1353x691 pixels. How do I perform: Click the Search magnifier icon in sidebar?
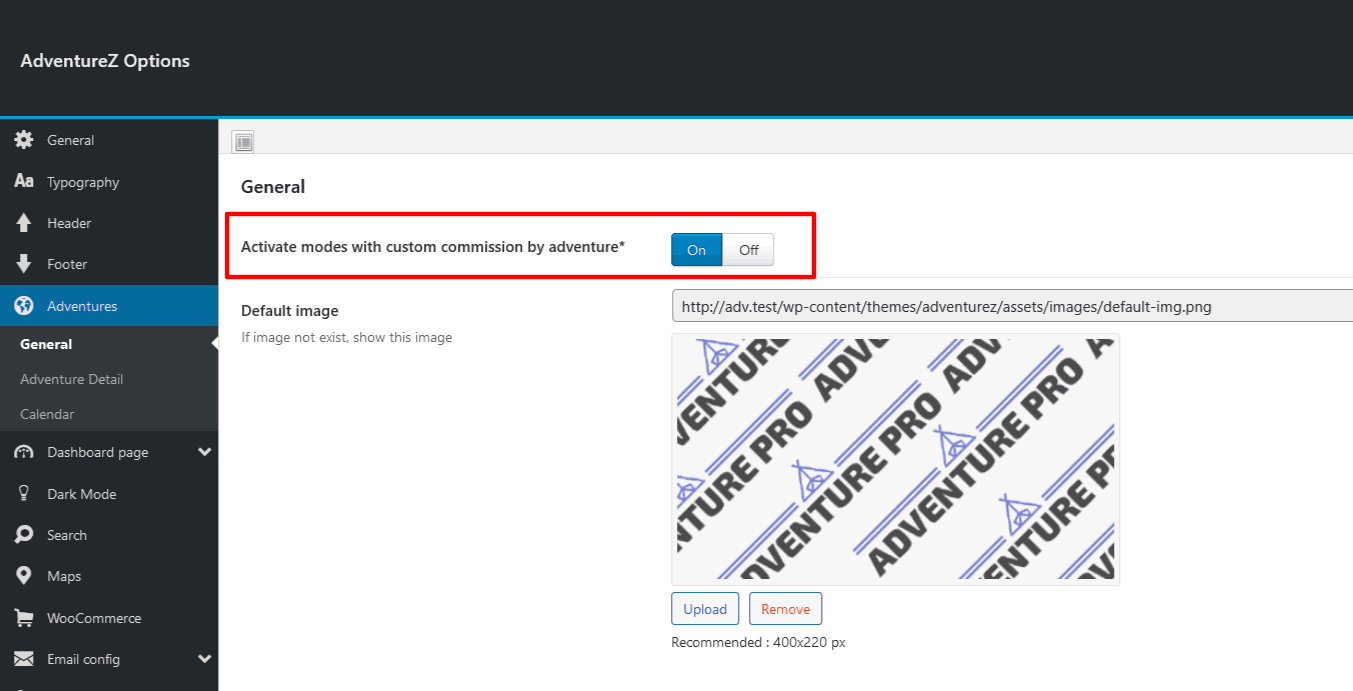[24, 535]
